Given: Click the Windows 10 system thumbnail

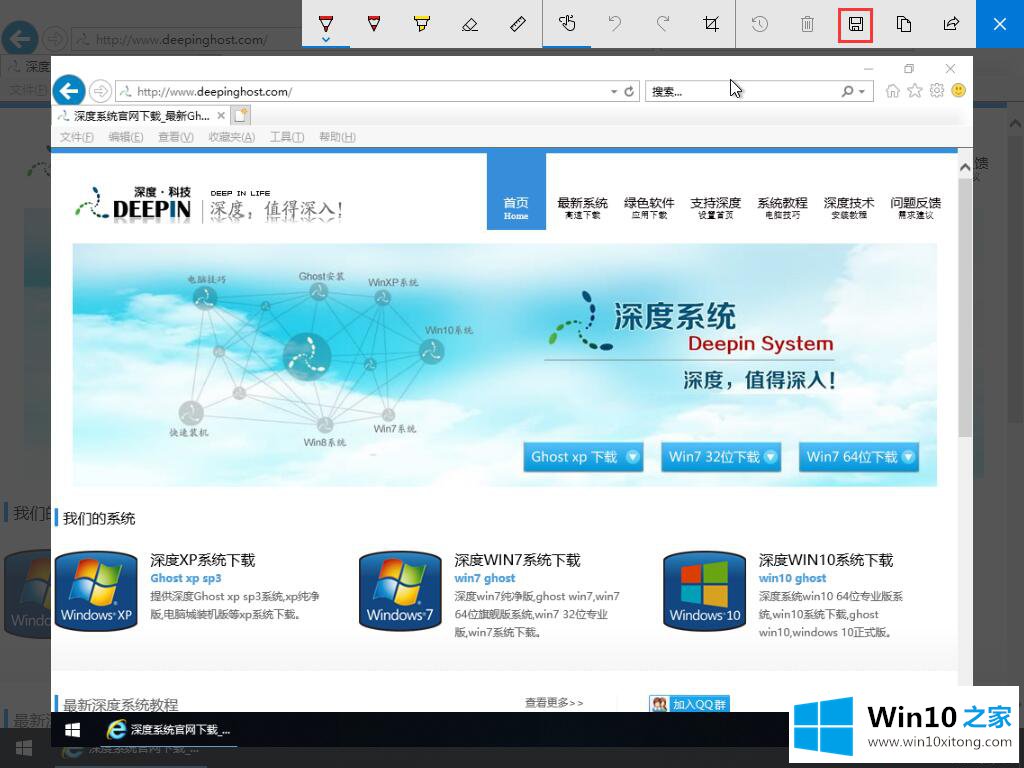Looking at the screenshot, I should click(x=705, y=591).
